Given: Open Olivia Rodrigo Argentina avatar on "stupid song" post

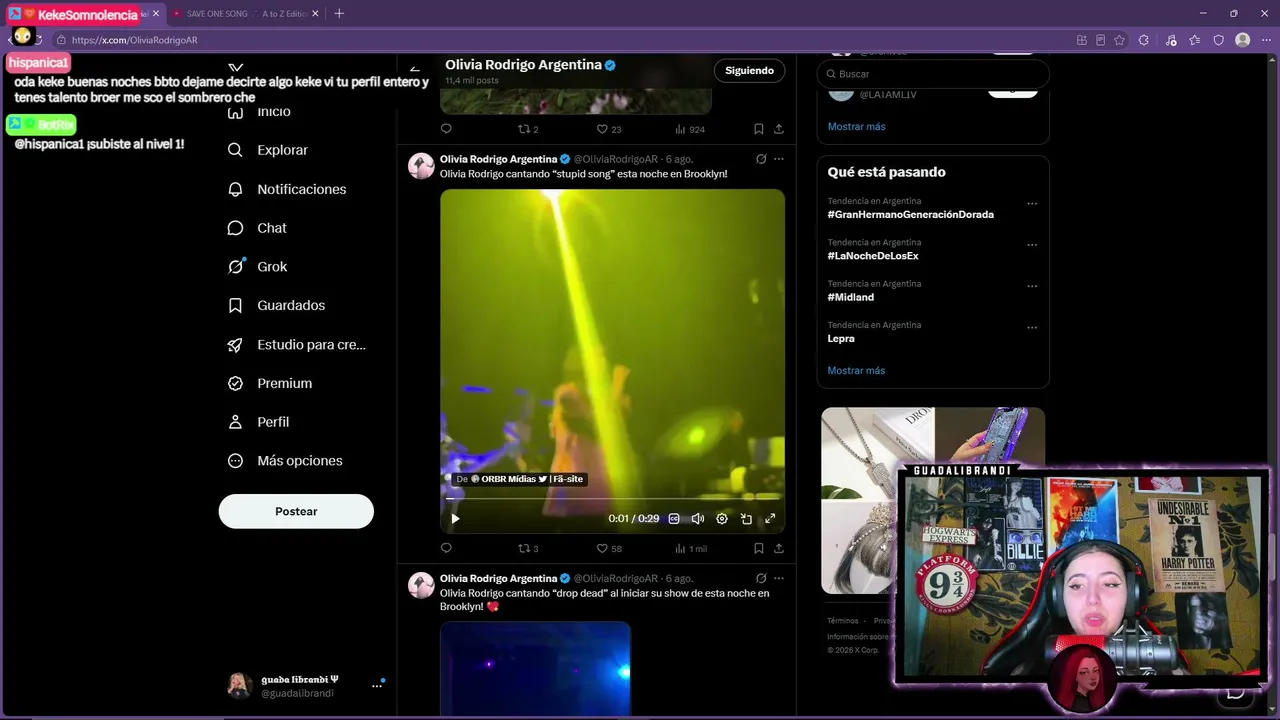Looking at the screenshot, I should [x=421, y=166].
